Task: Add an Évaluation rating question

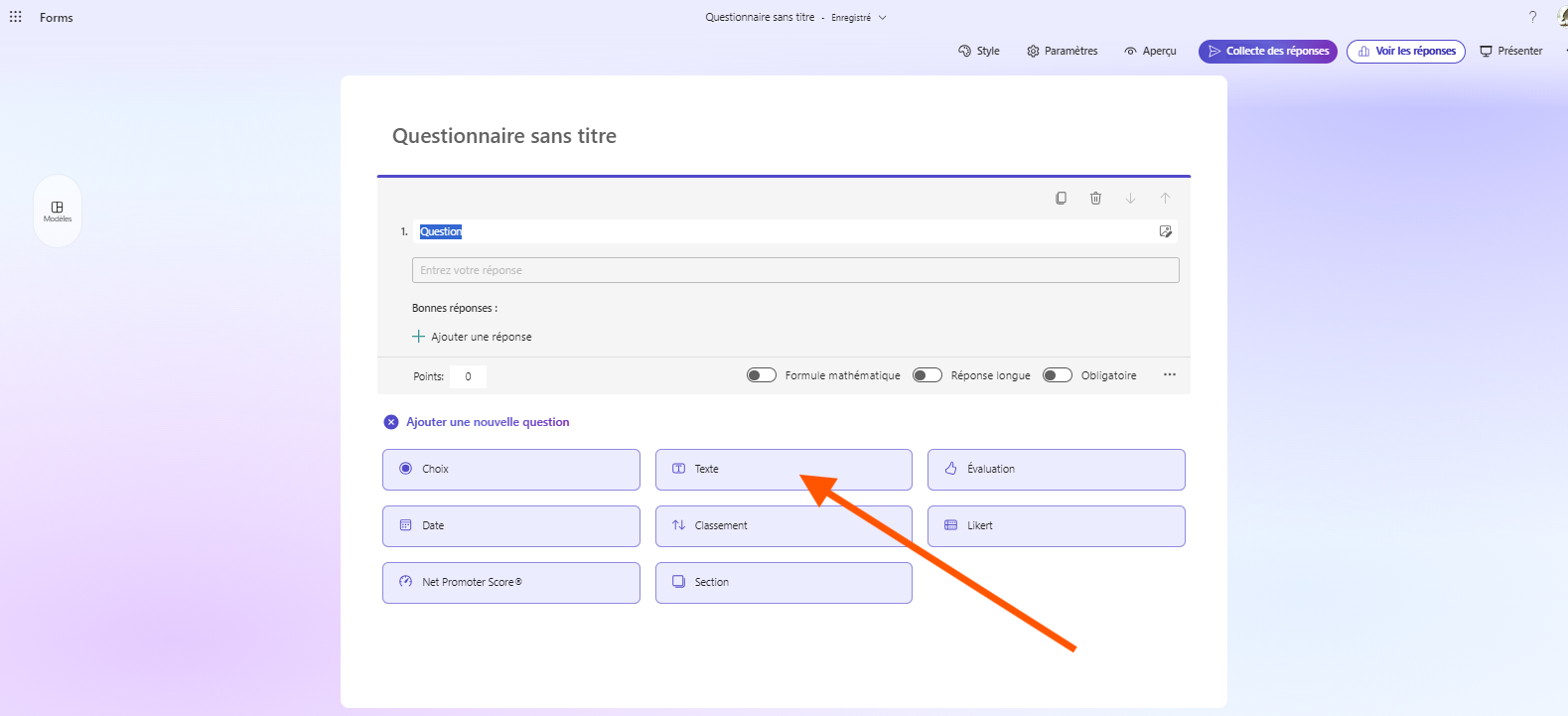Action: click(1056, 469)
